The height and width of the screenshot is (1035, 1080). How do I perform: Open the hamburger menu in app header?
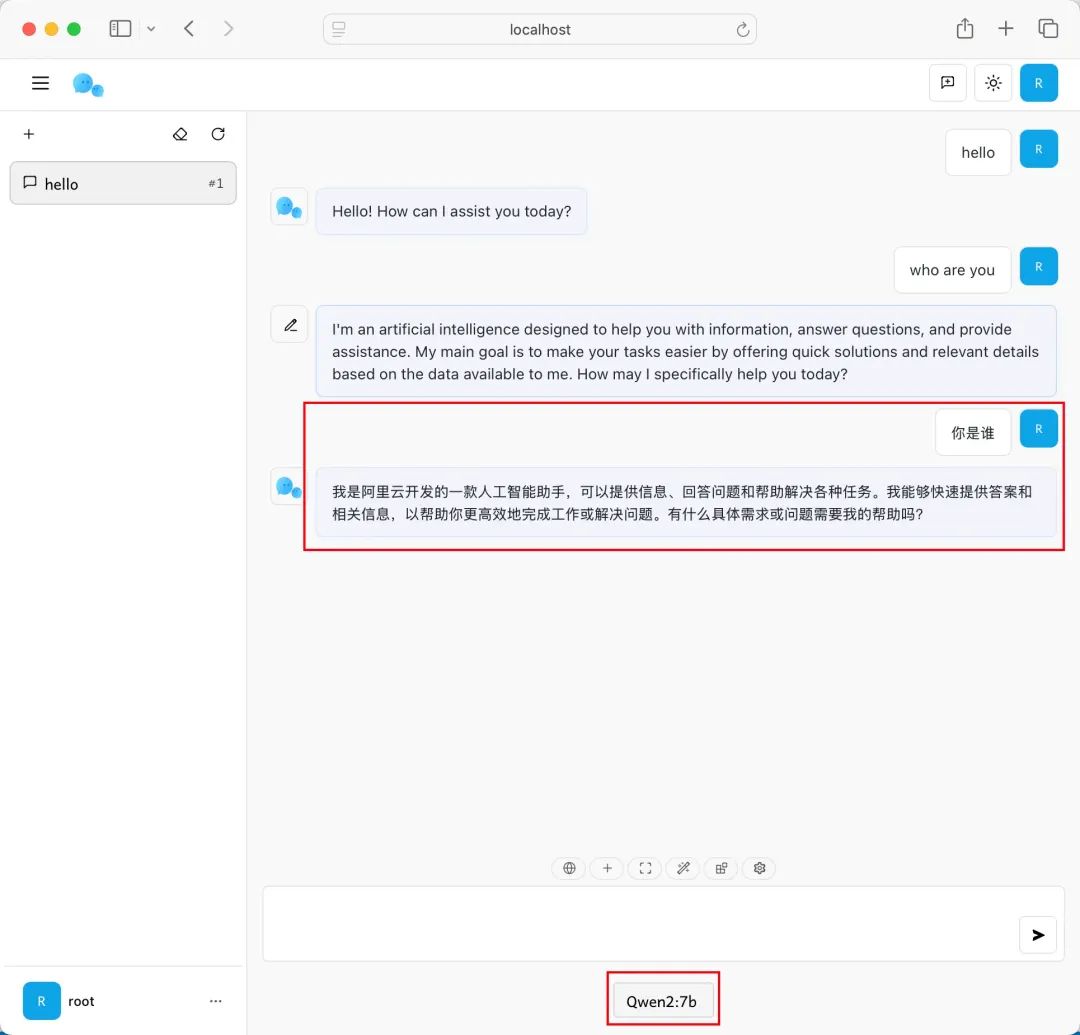41,83
